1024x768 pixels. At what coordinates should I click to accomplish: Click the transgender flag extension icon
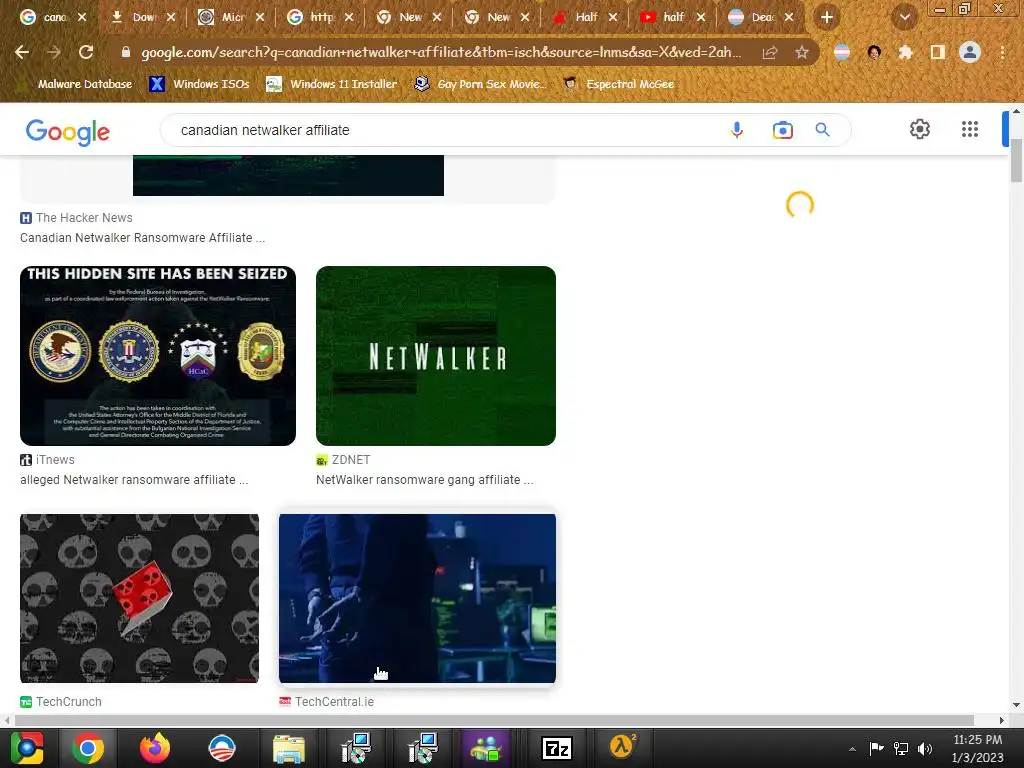click(842, 52)
